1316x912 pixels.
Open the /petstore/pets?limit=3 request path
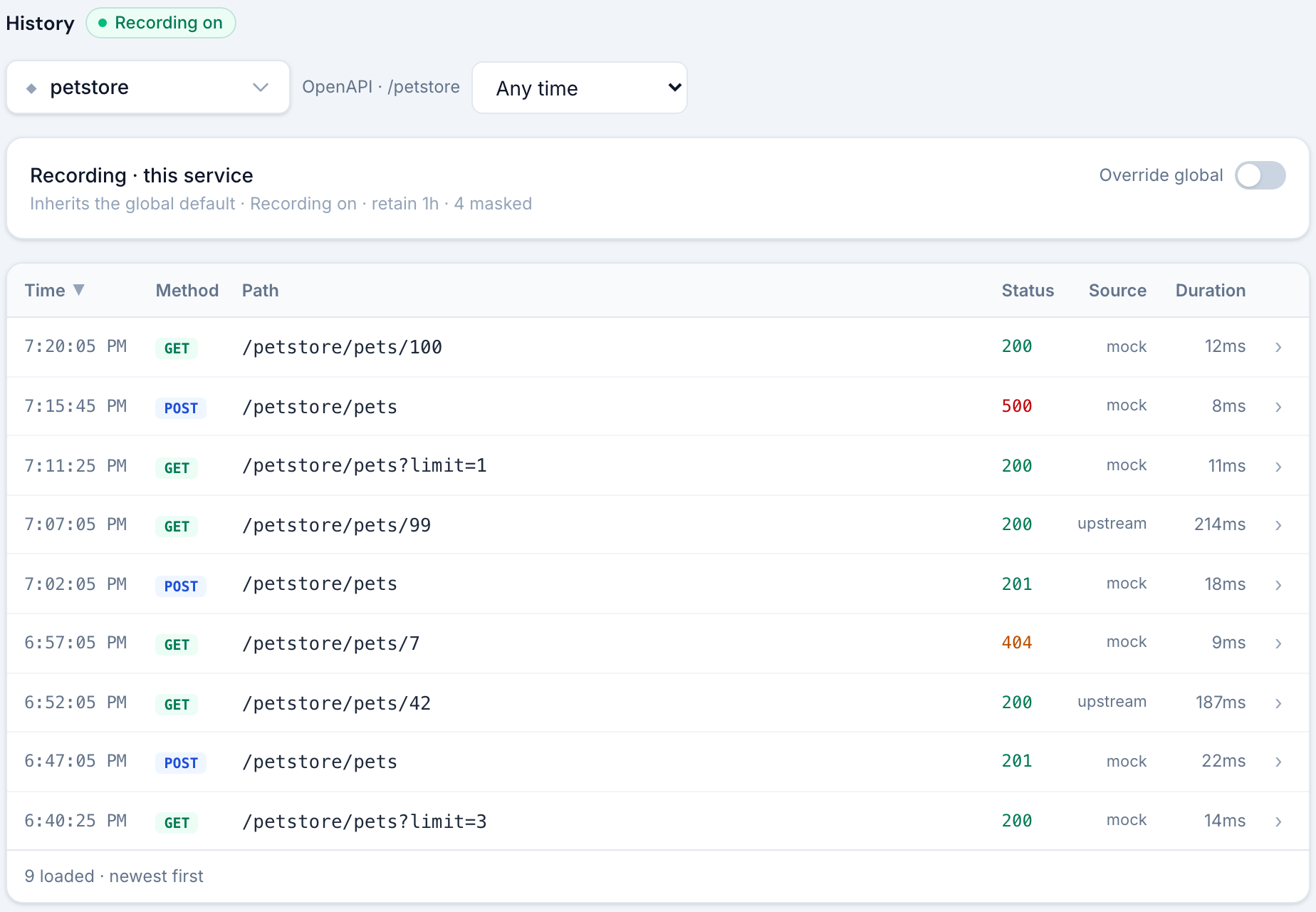pos(365,822)
